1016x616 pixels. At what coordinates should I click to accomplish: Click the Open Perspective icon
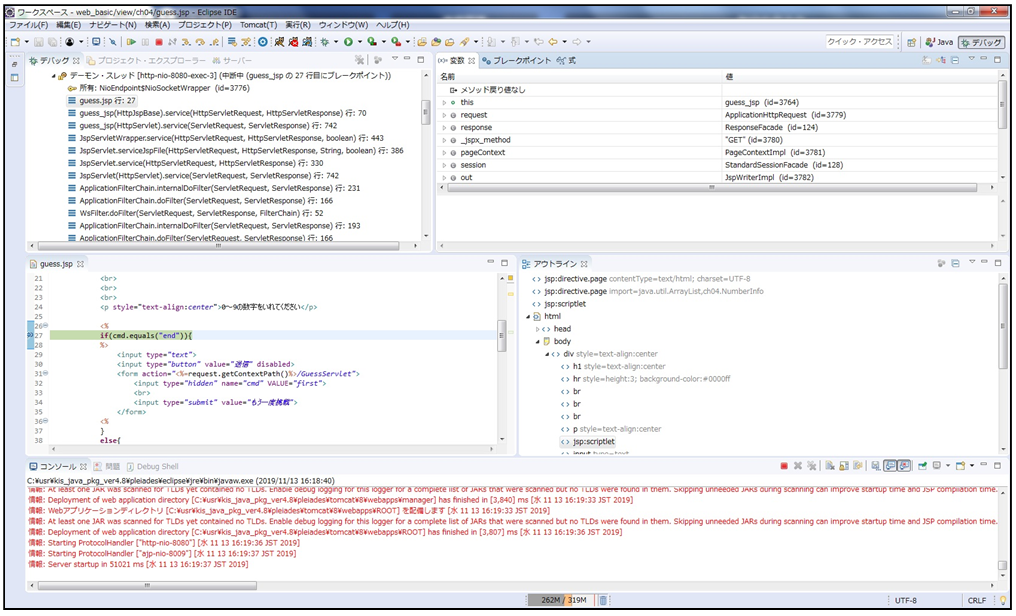point(912,42)
